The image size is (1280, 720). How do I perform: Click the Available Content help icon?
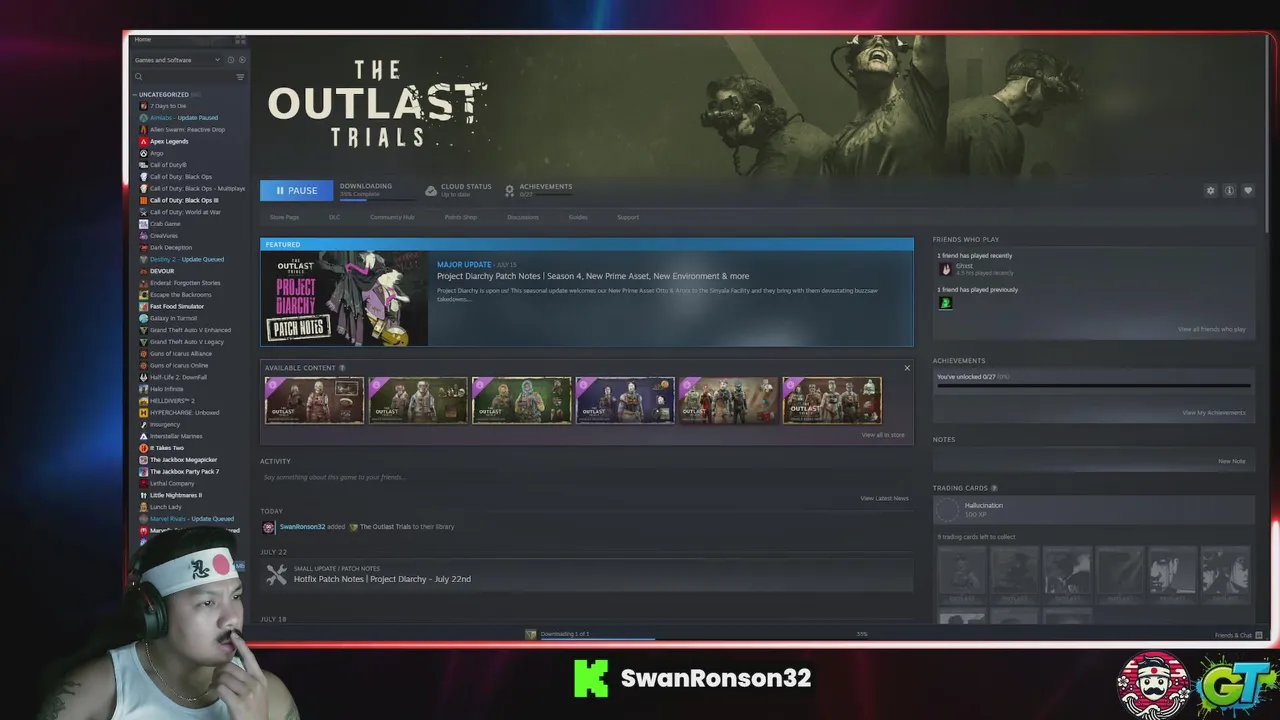click(342, 368)
